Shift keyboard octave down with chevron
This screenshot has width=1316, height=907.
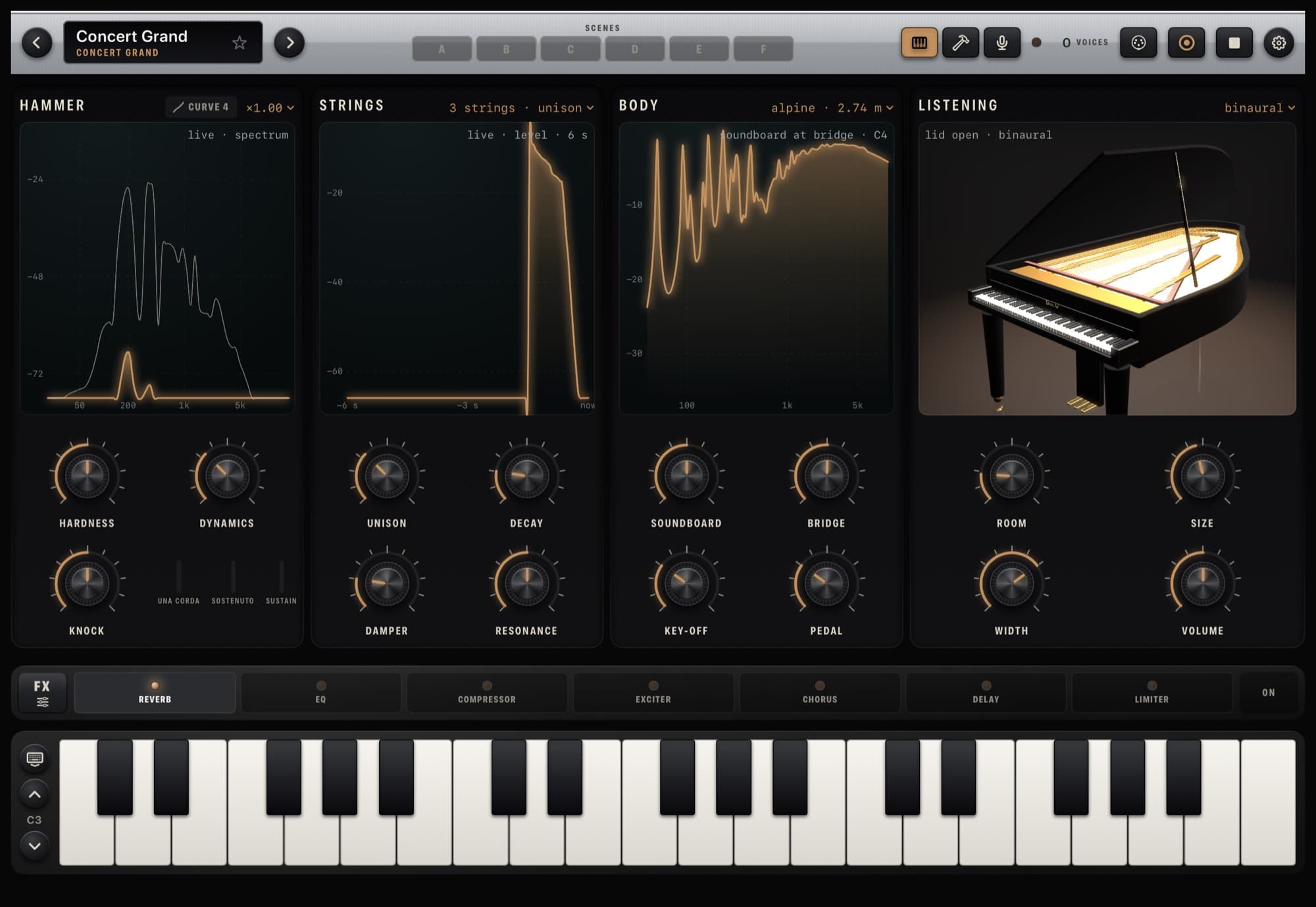35,846
